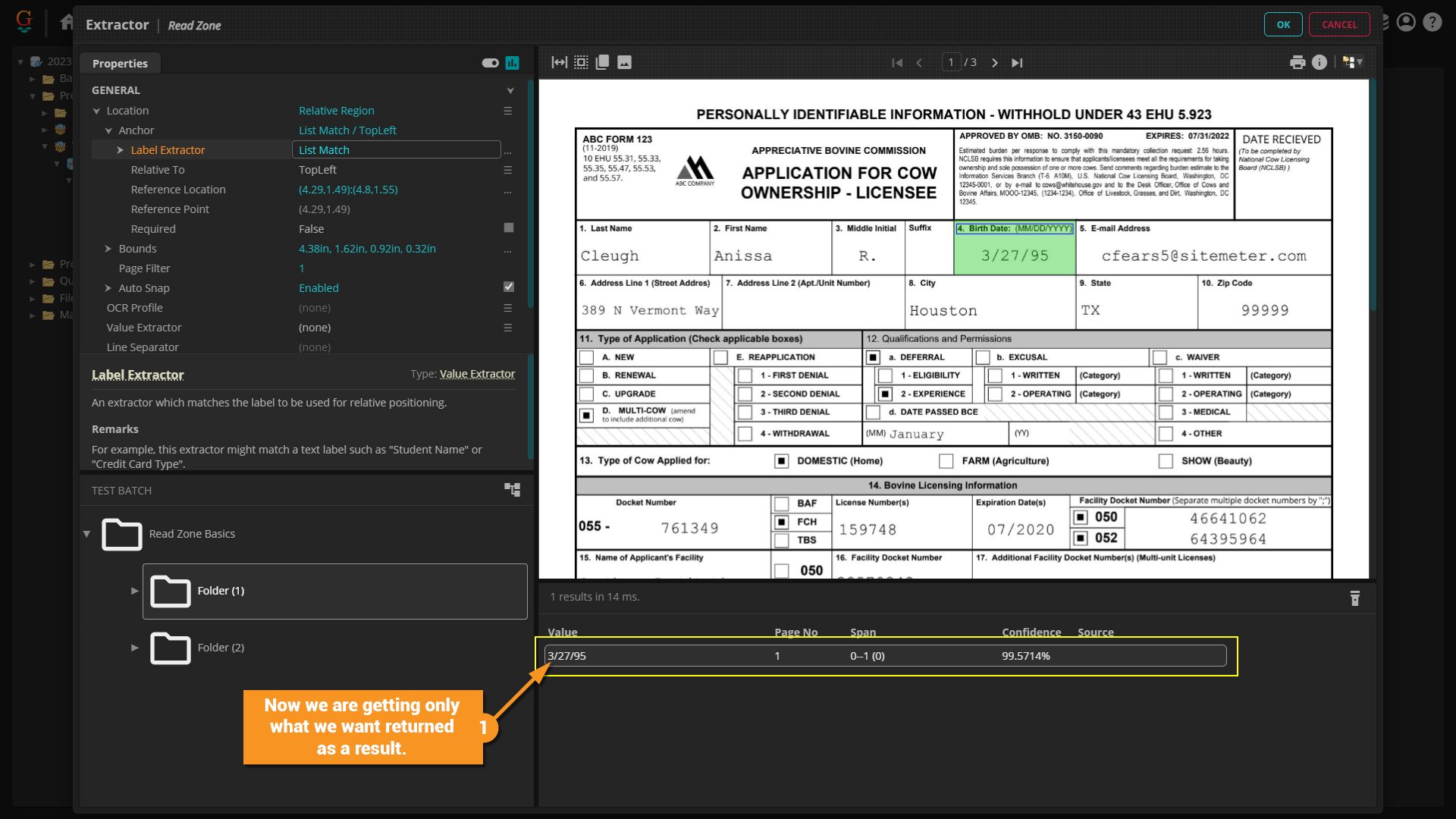Select the Properties tab
This screenshot has width=1456, height=819.
120,64
